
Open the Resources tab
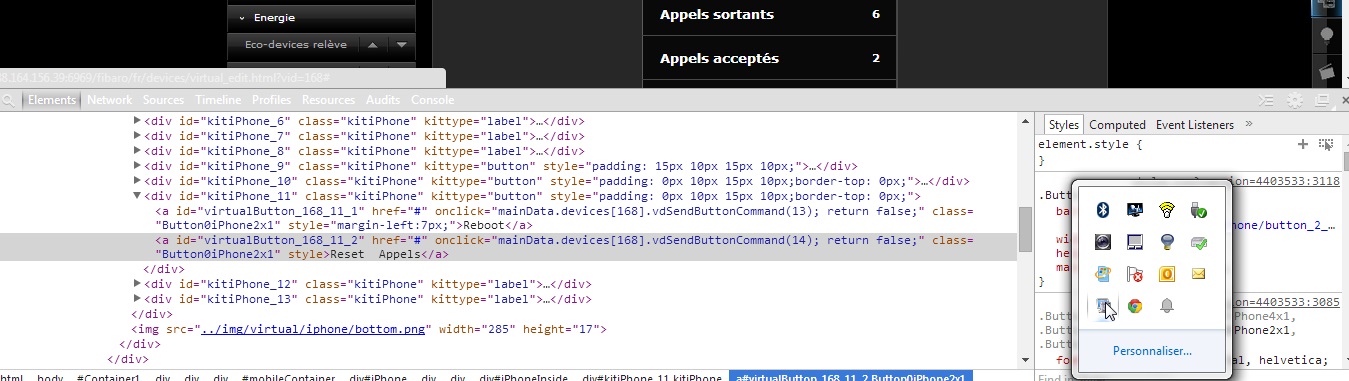tap(328, 100)
